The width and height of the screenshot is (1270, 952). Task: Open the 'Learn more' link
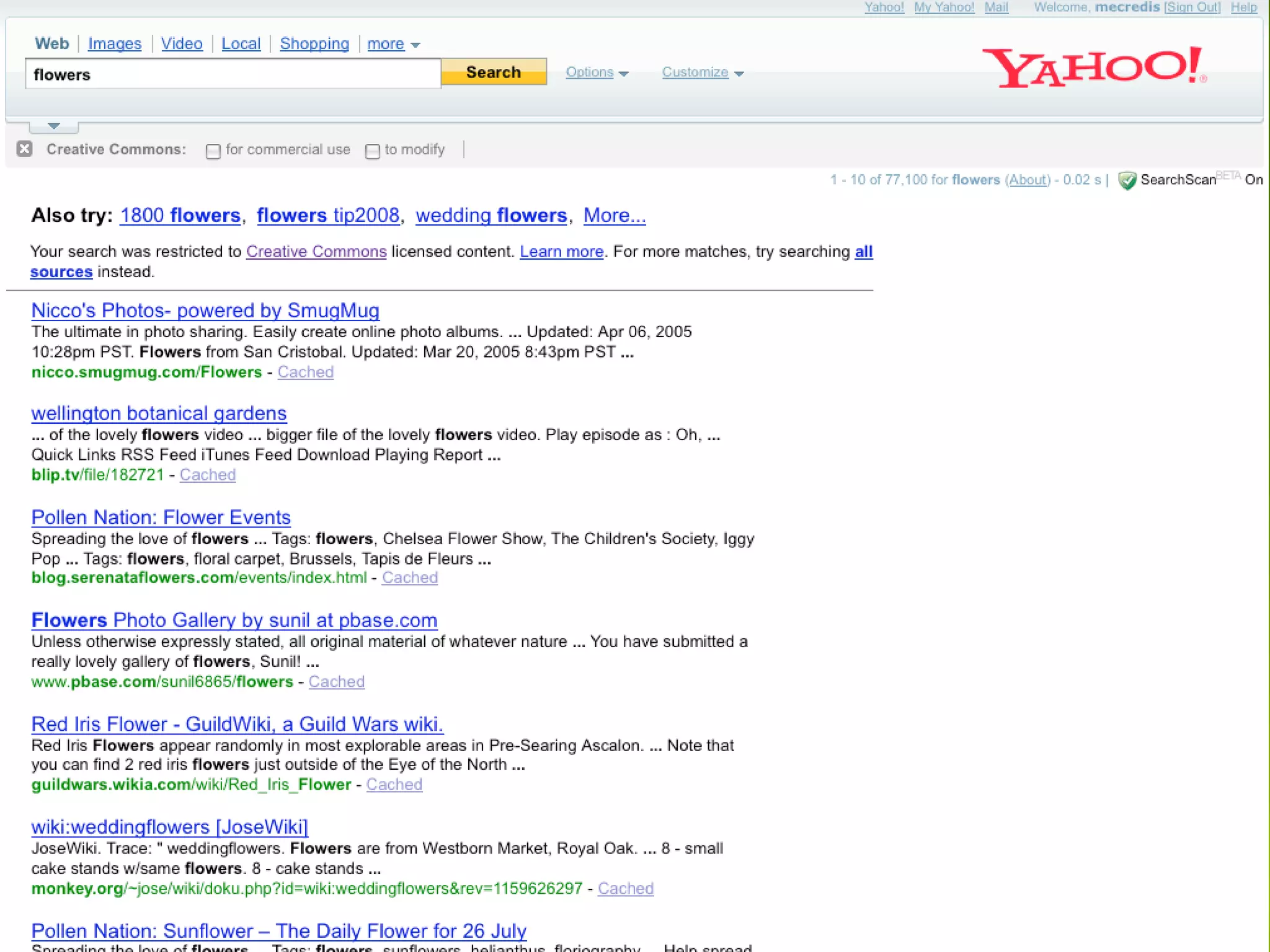click(561, 252)
